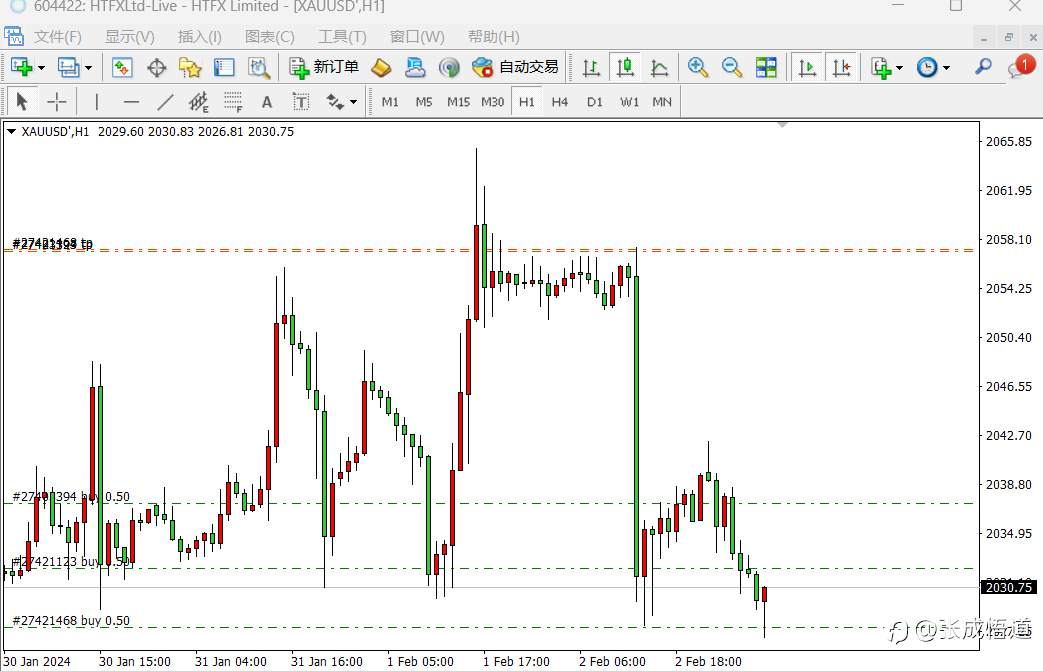Expand the profiles dropdown arrow

(x=88, y=67)
